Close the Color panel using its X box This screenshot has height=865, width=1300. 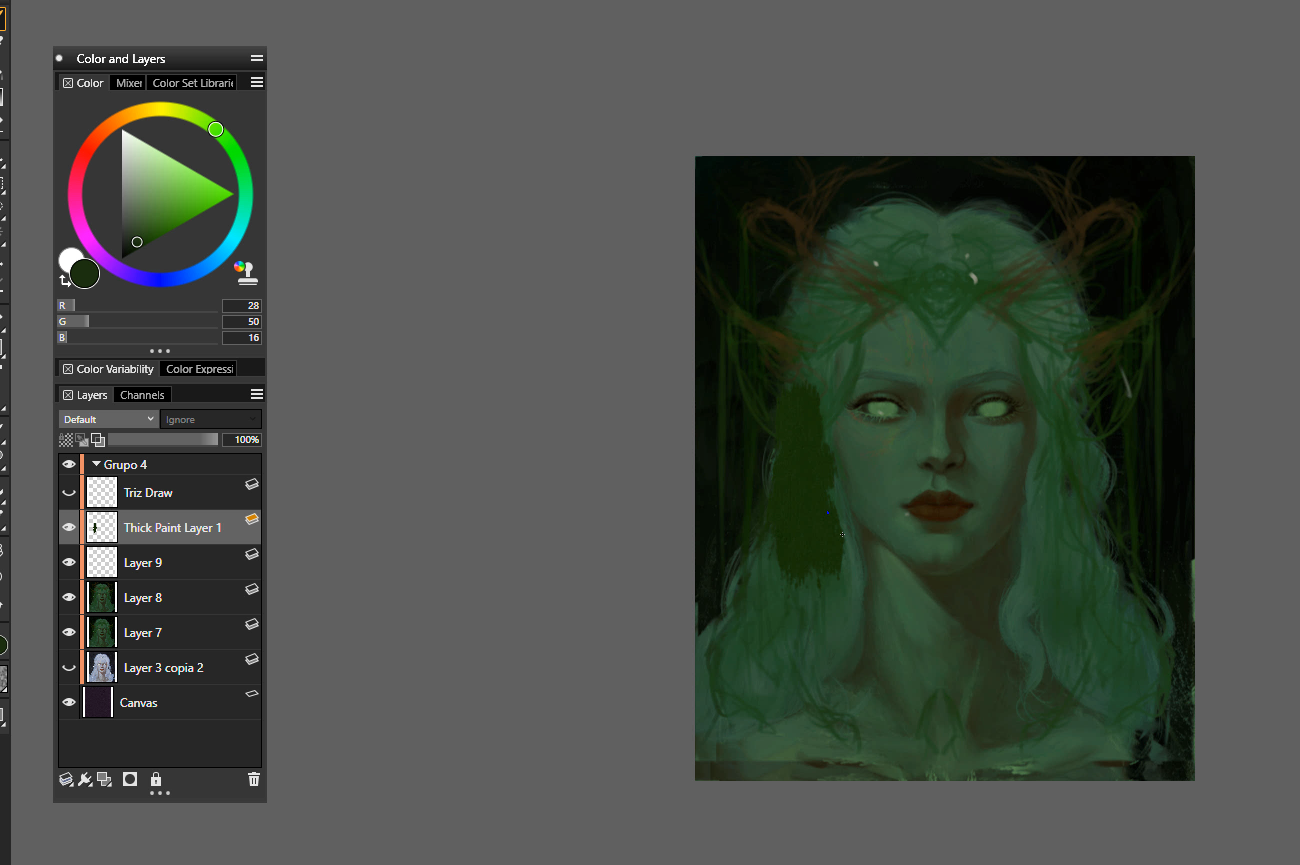pos(68,83)
